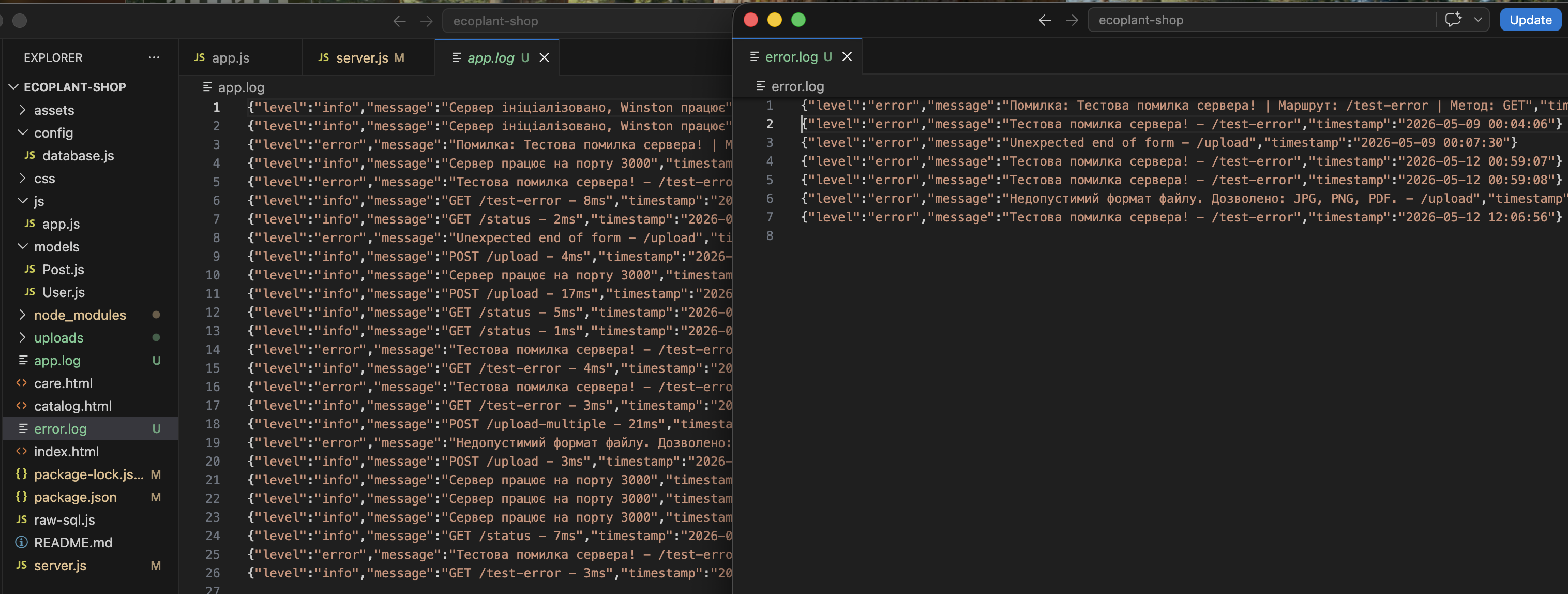Screen dimensions: 1568x594
Task: Go back using right window's back arrow
Action: [1045, 20]
